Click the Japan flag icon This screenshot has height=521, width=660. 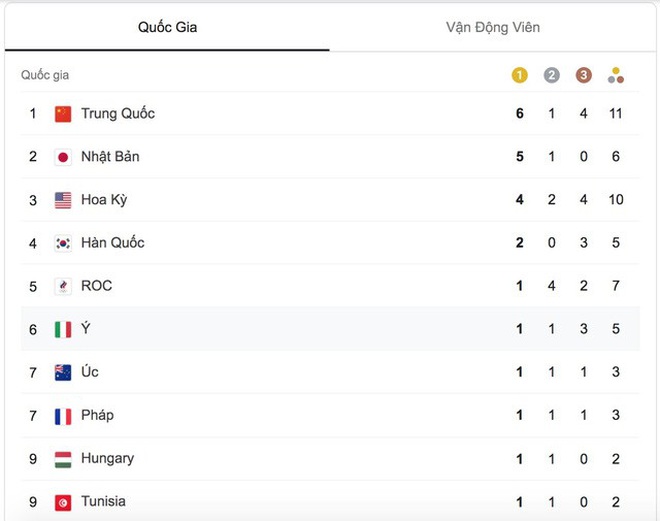tap(63, 157)
